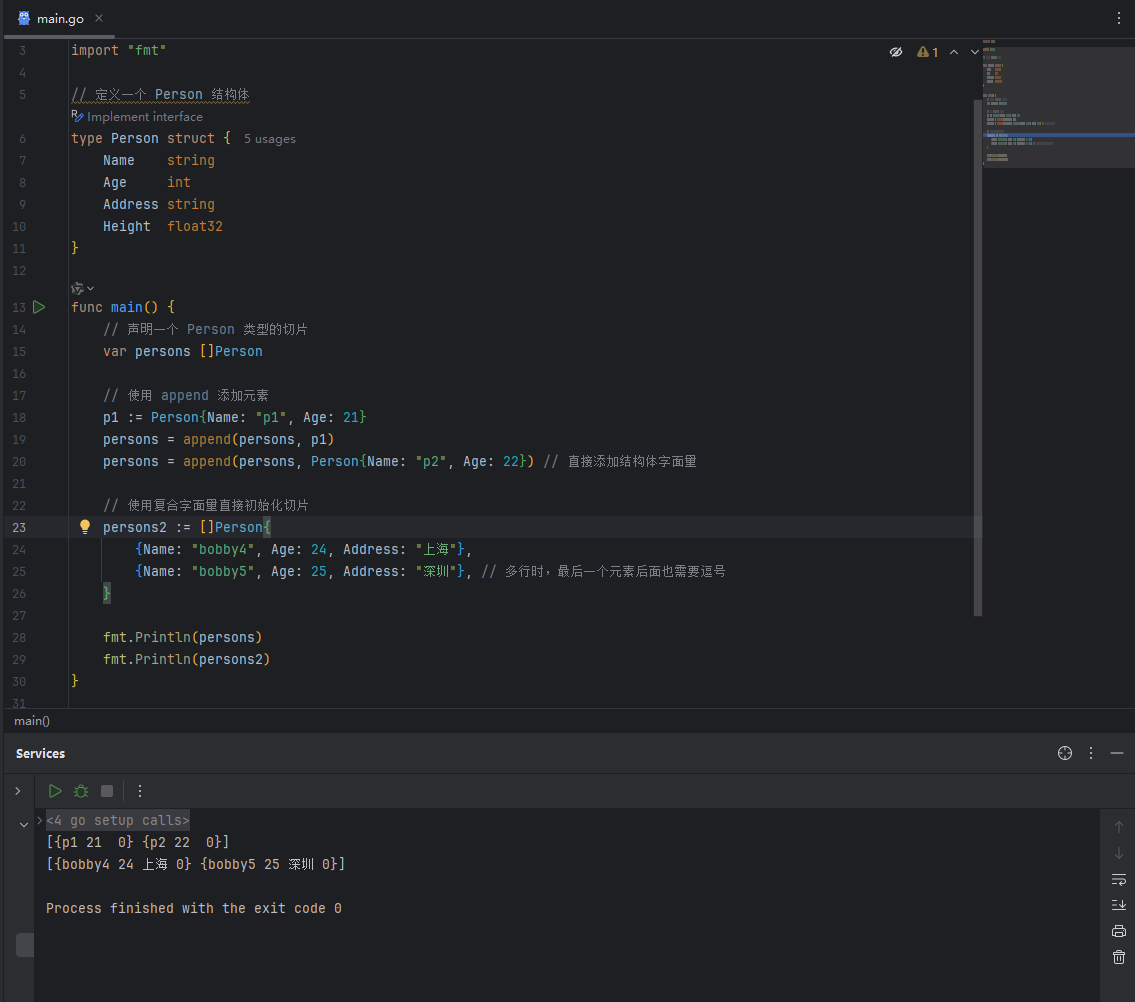Click 'var persons []Person' declaration
Screen dimensions: 1135x1002
click(x=182, y=351)
